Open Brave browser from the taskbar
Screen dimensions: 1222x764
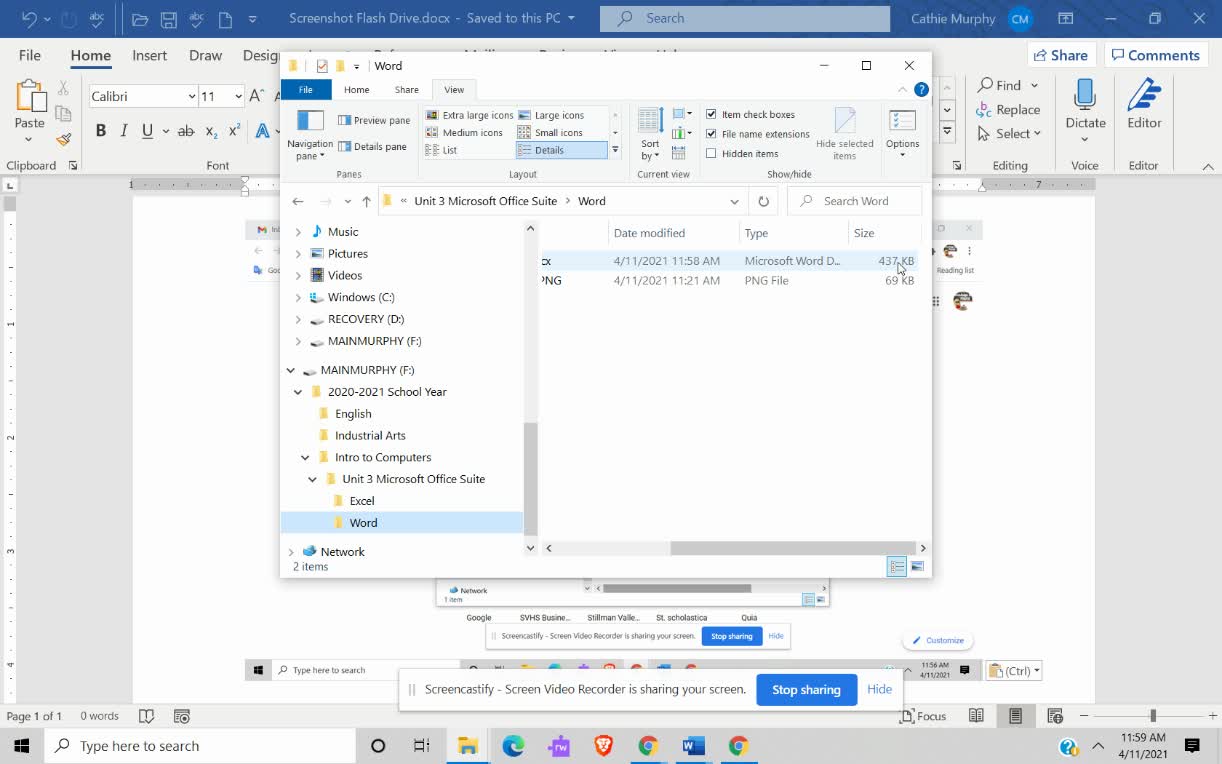point(603,746)
